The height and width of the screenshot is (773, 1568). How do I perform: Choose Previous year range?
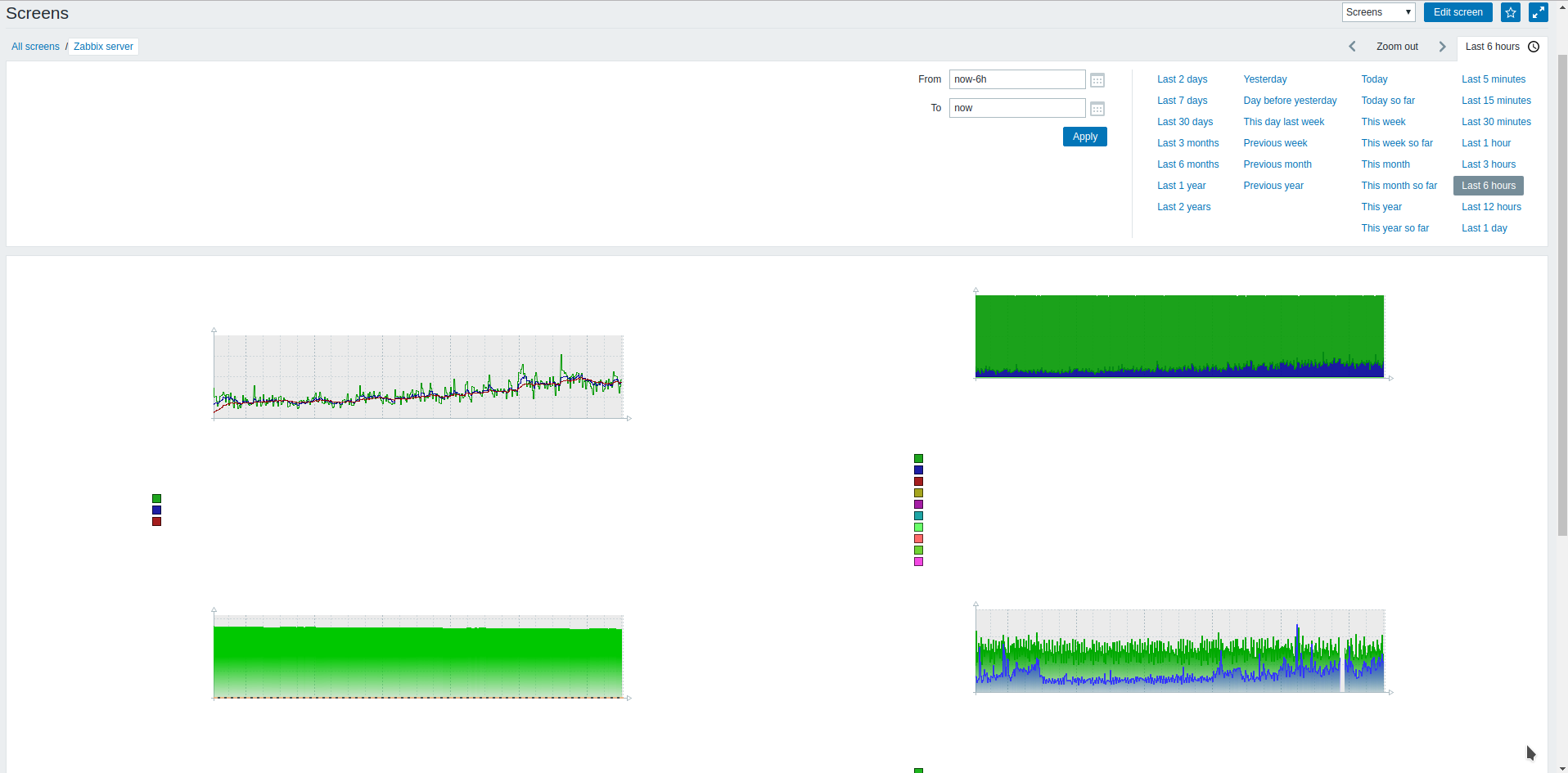(x=1273, y=186)
